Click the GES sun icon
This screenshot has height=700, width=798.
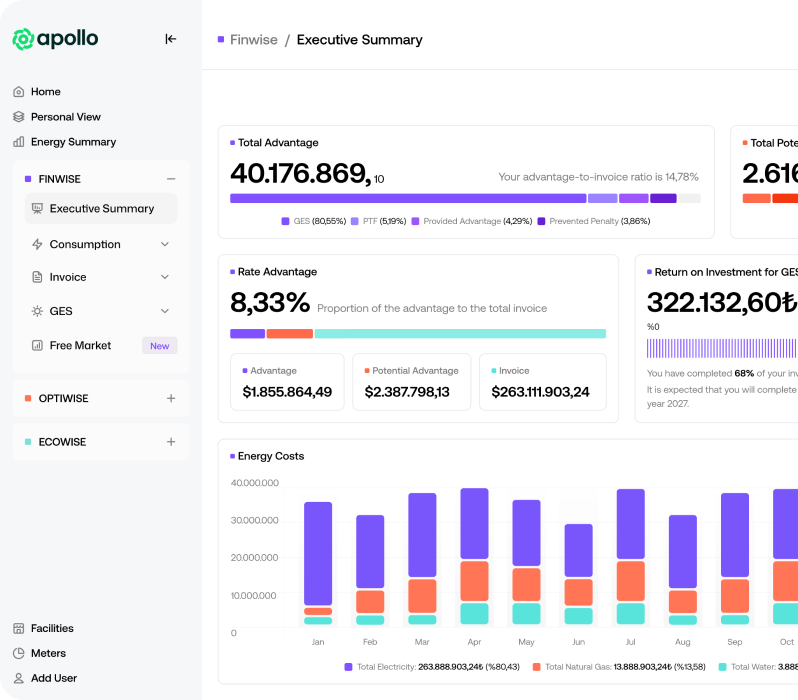pyautogui.click(x=37, y=311)
